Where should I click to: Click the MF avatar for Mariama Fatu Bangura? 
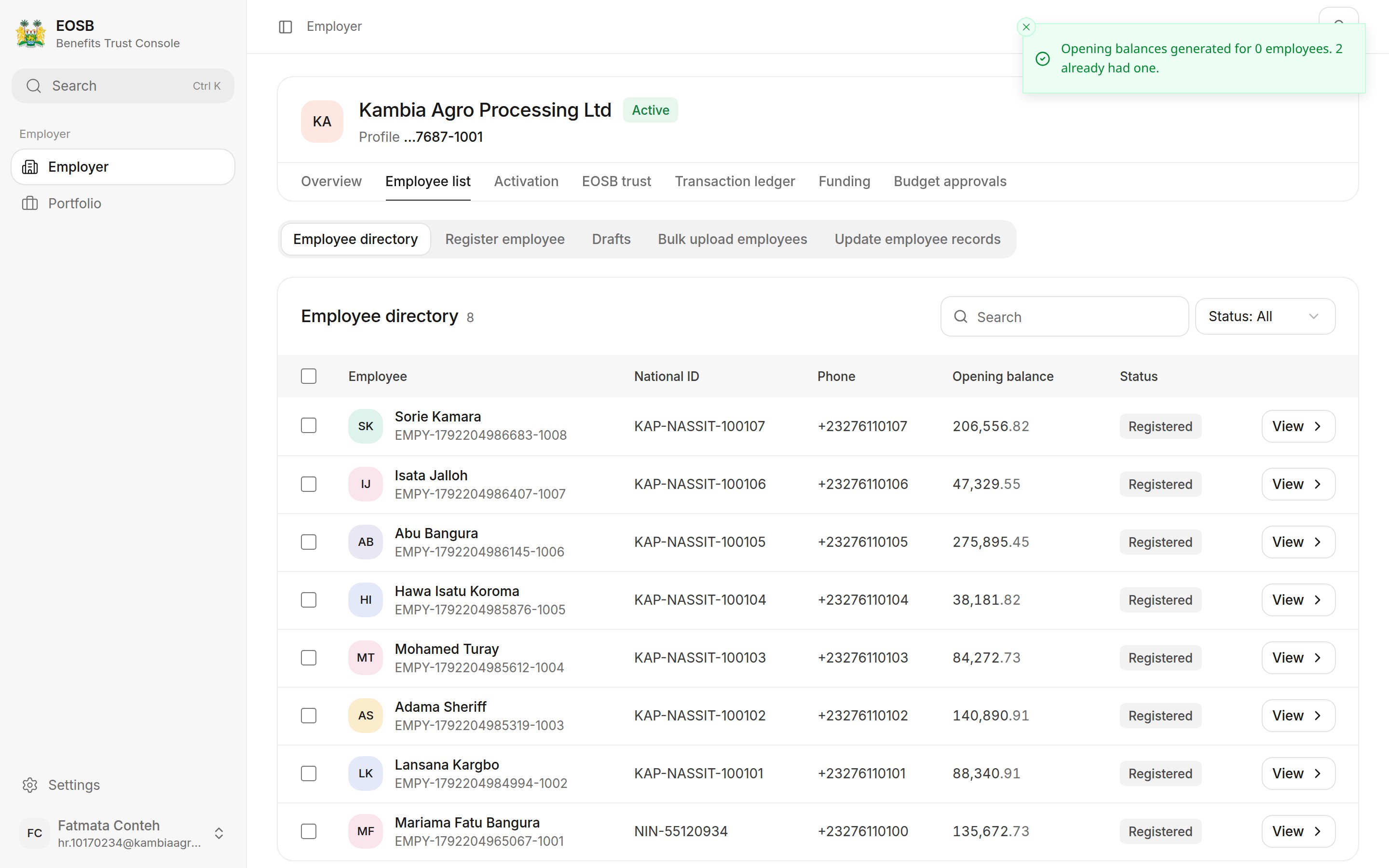pos(366,831)
